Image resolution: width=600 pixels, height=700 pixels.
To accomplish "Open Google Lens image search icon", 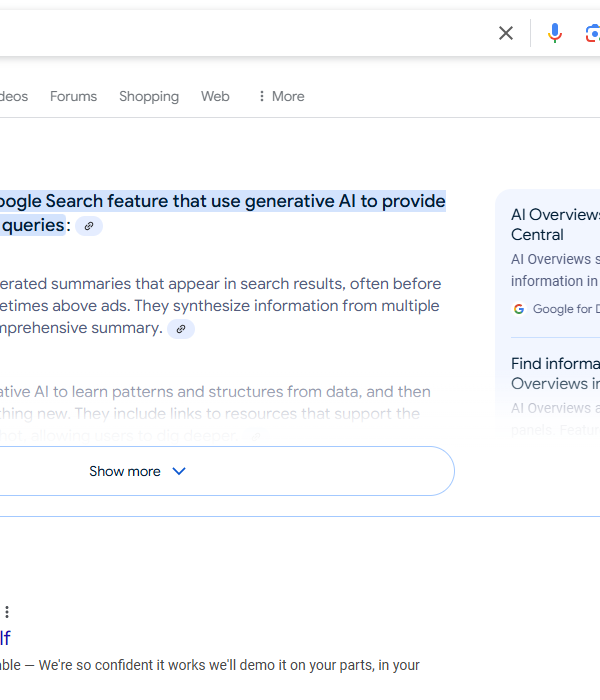I will pos(592,33).
